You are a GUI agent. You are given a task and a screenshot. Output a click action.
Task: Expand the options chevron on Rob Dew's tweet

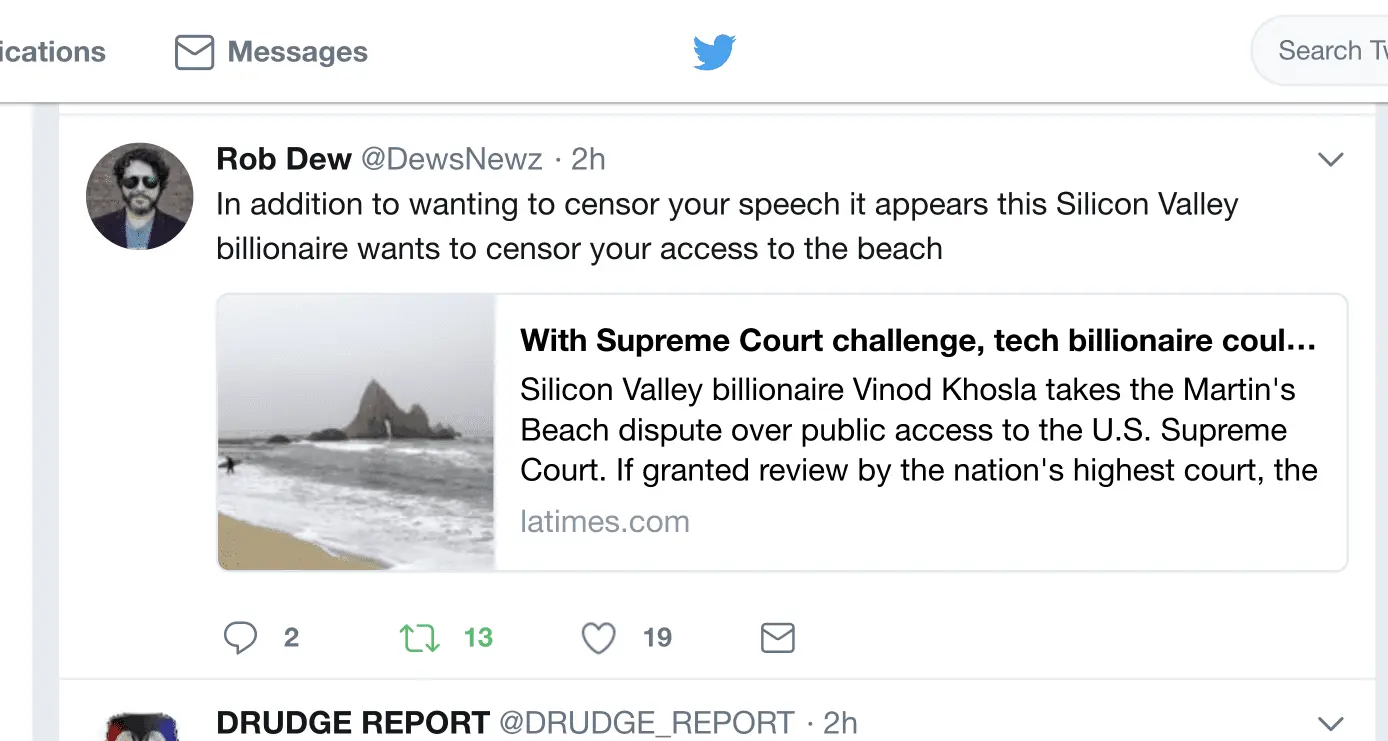point(1330,159)
